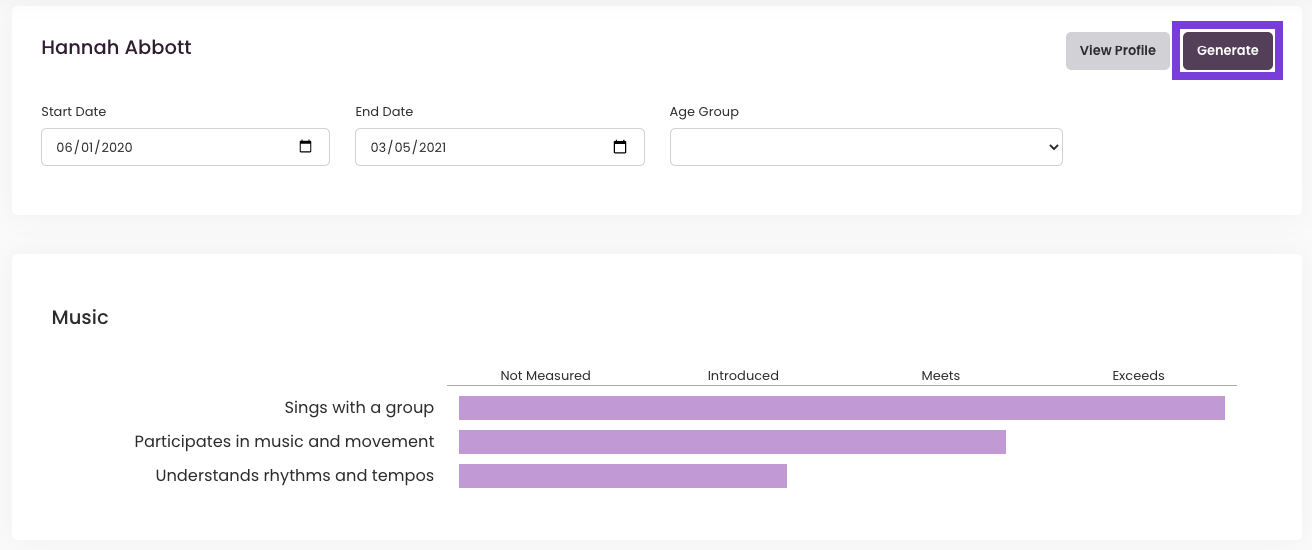Click the 'Music' section heading
The width and height of the screenshot is (1312, 550).
coord(80,317)
